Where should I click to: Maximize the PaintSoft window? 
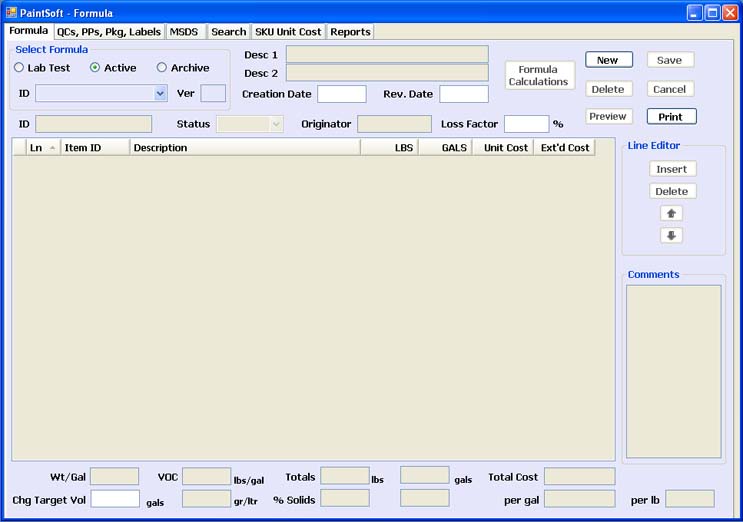coord(713,13)
